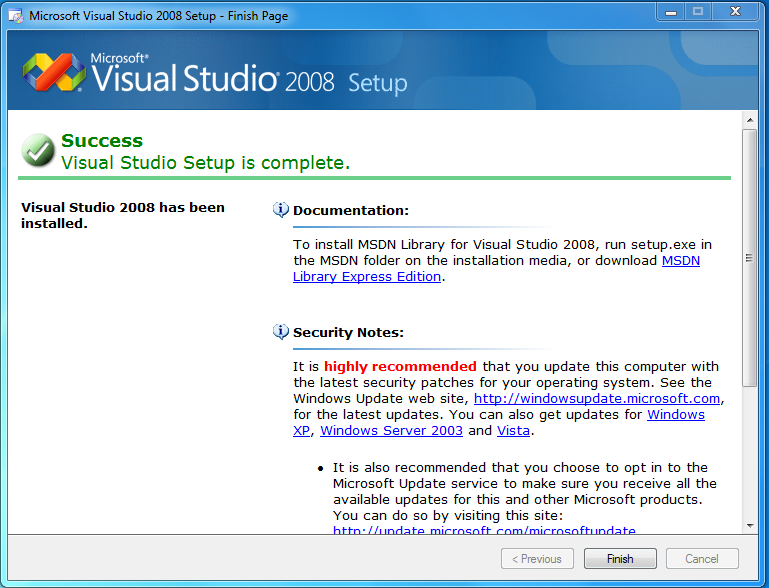Open the Windows Server 2003 link

[x=391, y=431]
